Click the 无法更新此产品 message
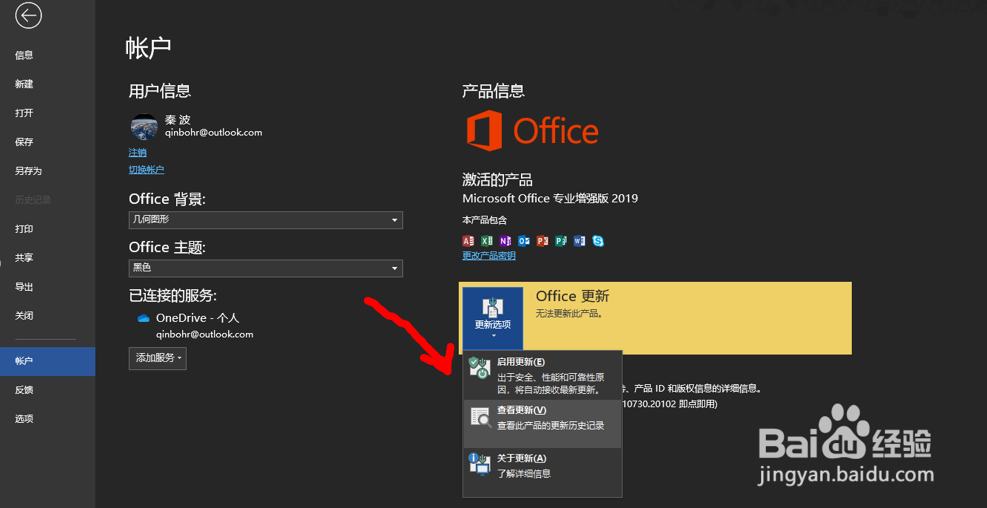 point(570,313)
